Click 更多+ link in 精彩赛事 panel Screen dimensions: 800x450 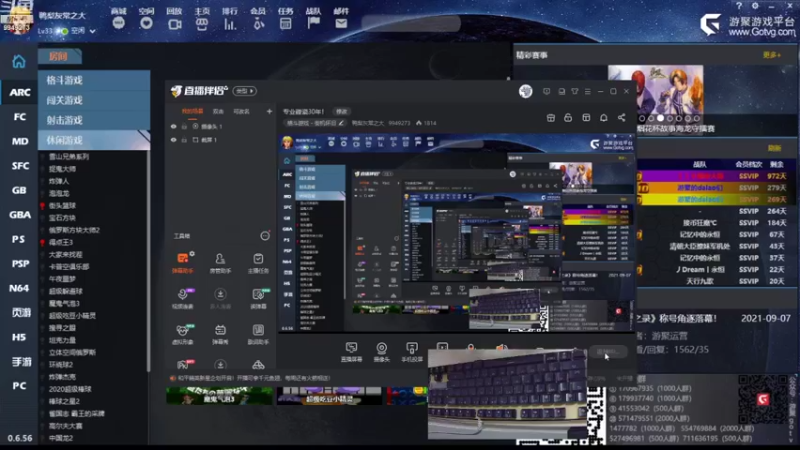coord(771,55)
